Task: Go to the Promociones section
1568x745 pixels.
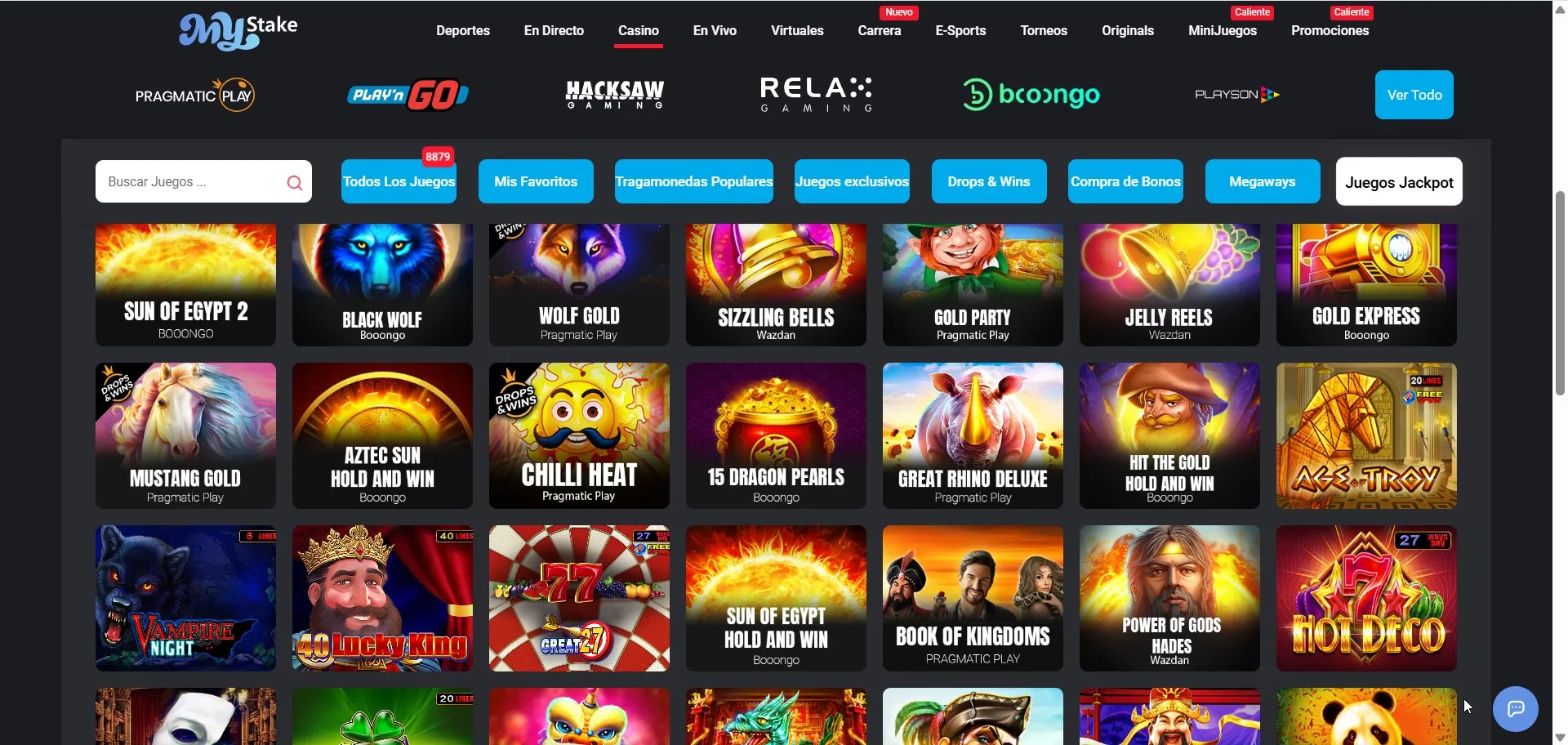Action: [1330, 30]
